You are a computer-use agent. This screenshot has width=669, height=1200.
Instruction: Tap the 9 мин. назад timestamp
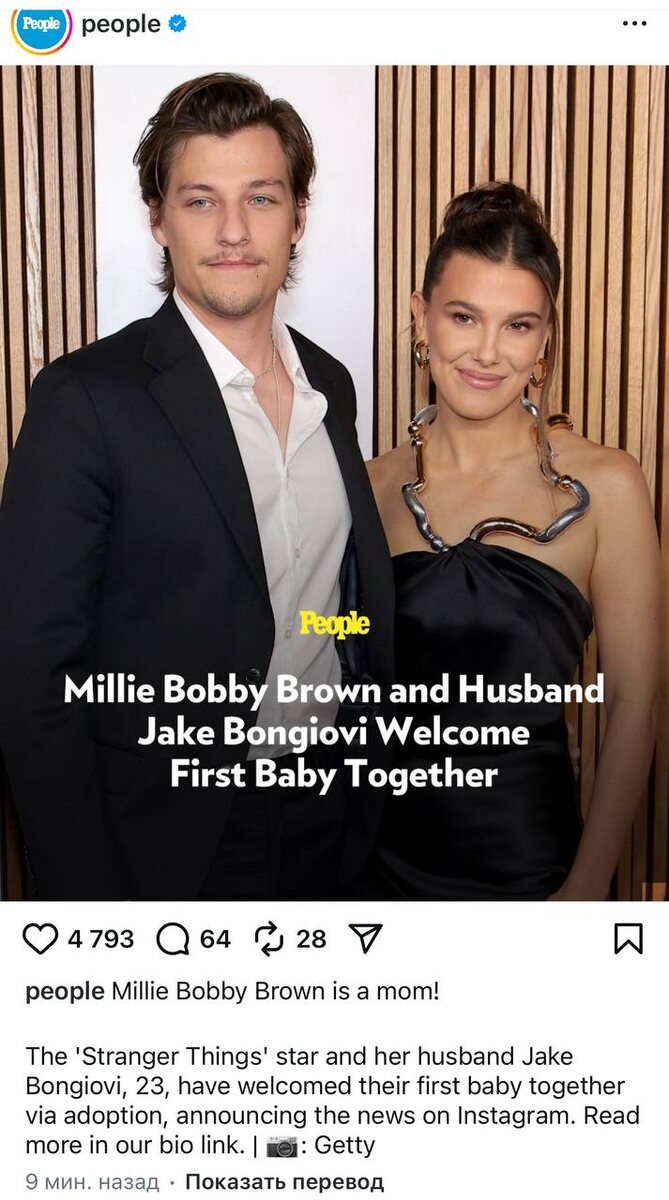pos(92,1182)
